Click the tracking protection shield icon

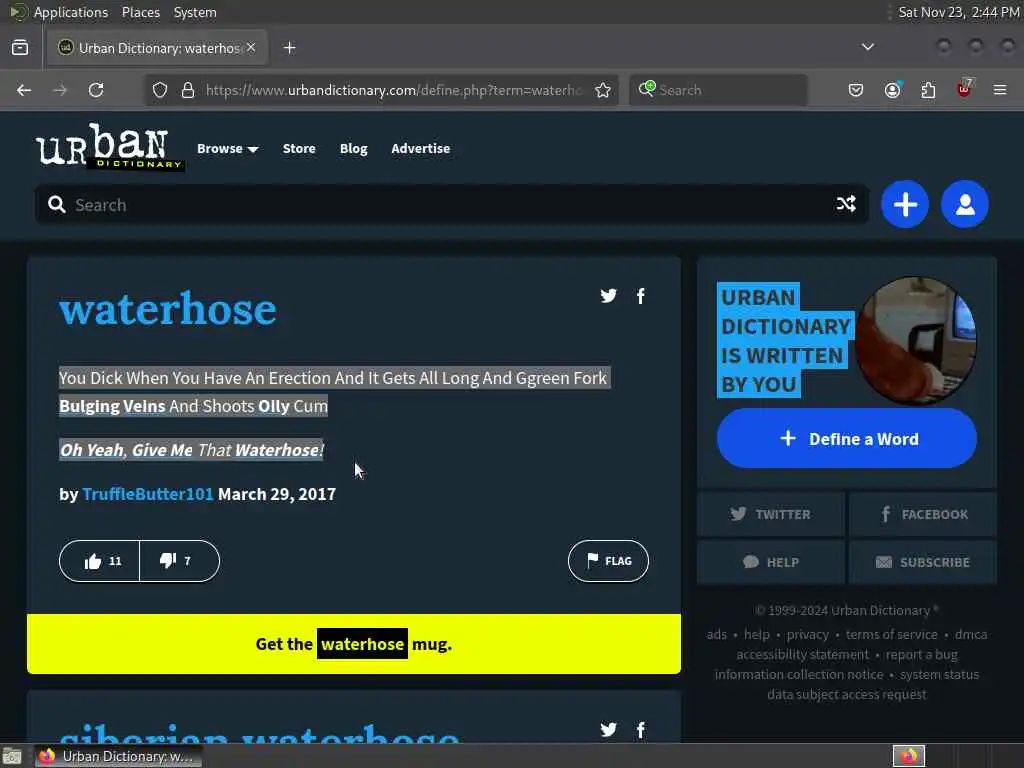160,90
